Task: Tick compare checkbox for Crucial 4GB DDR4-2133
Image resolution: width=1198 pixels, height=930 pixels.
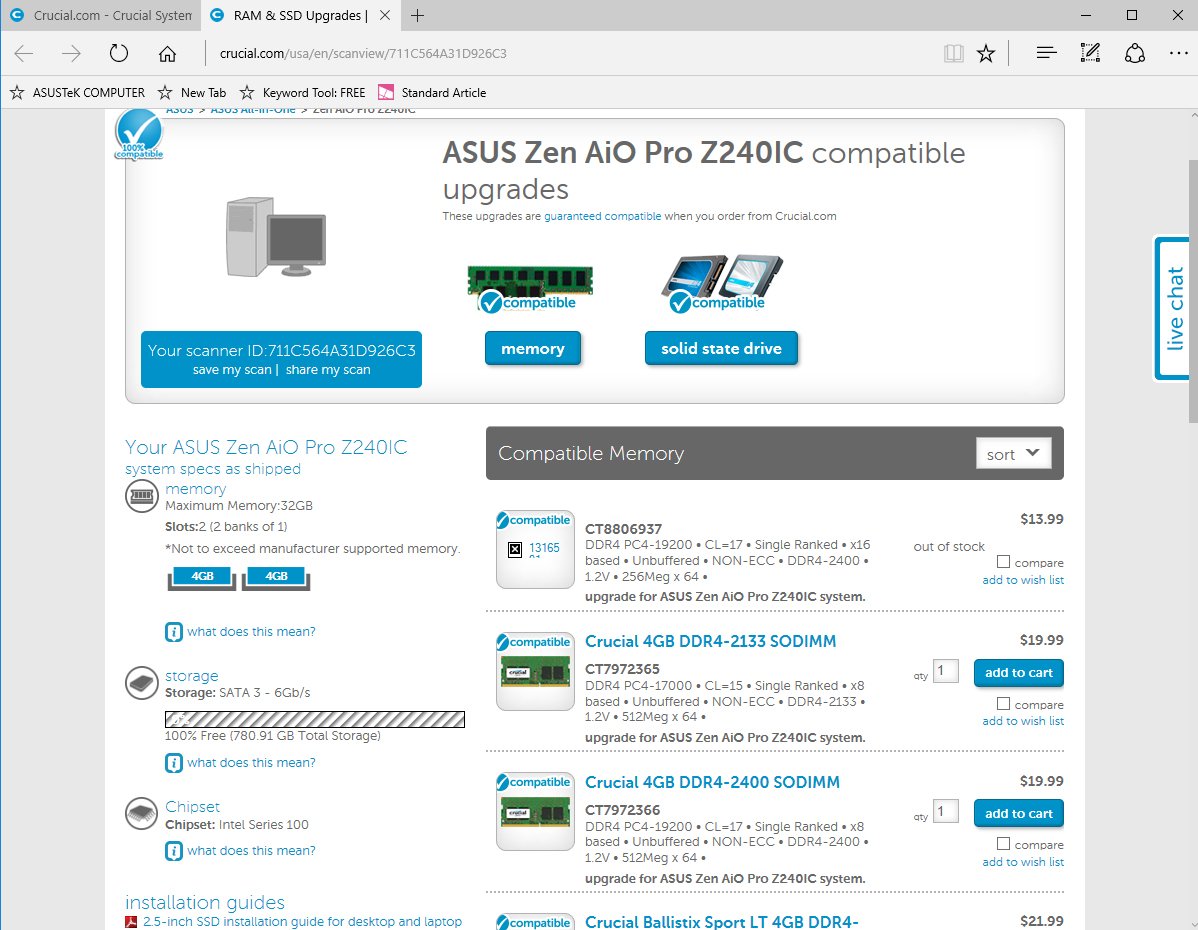Action: click(1003, 704)
